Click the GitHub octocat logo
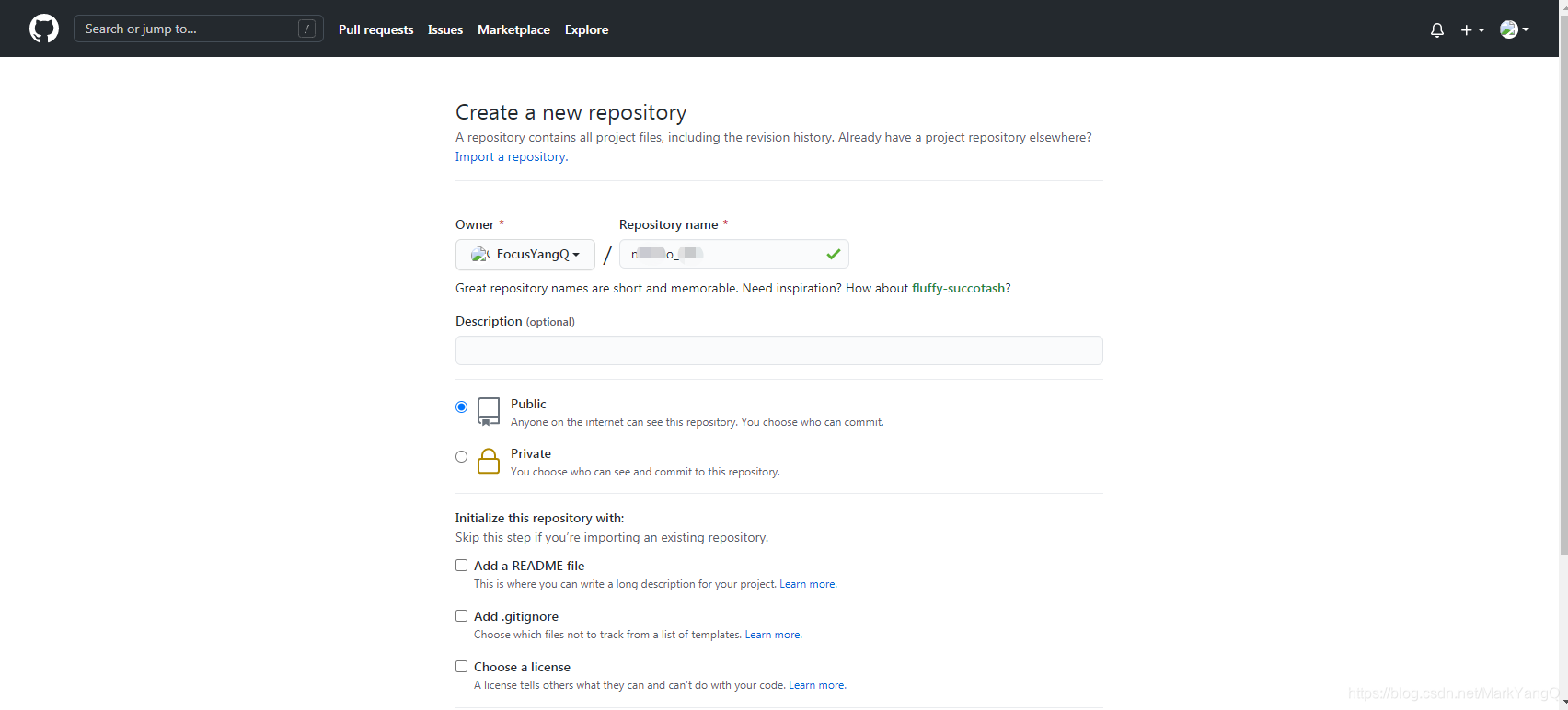Viewport: 1568px width, 710px height. point(44,29)
